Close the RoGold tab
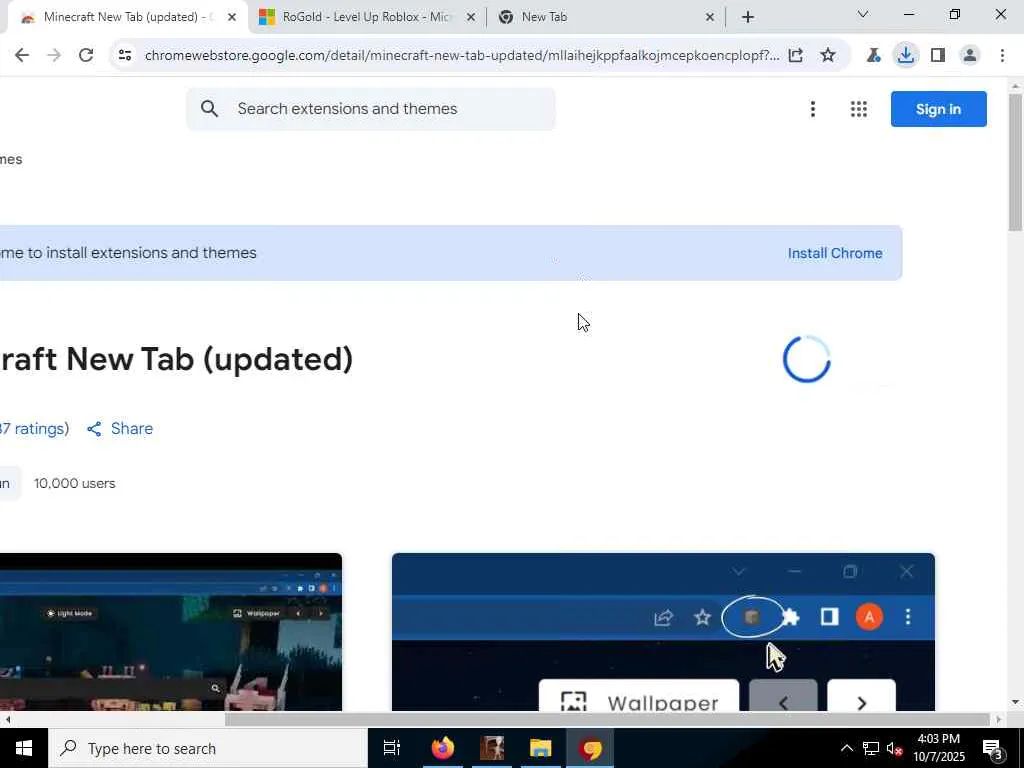 tap(470, 17)
